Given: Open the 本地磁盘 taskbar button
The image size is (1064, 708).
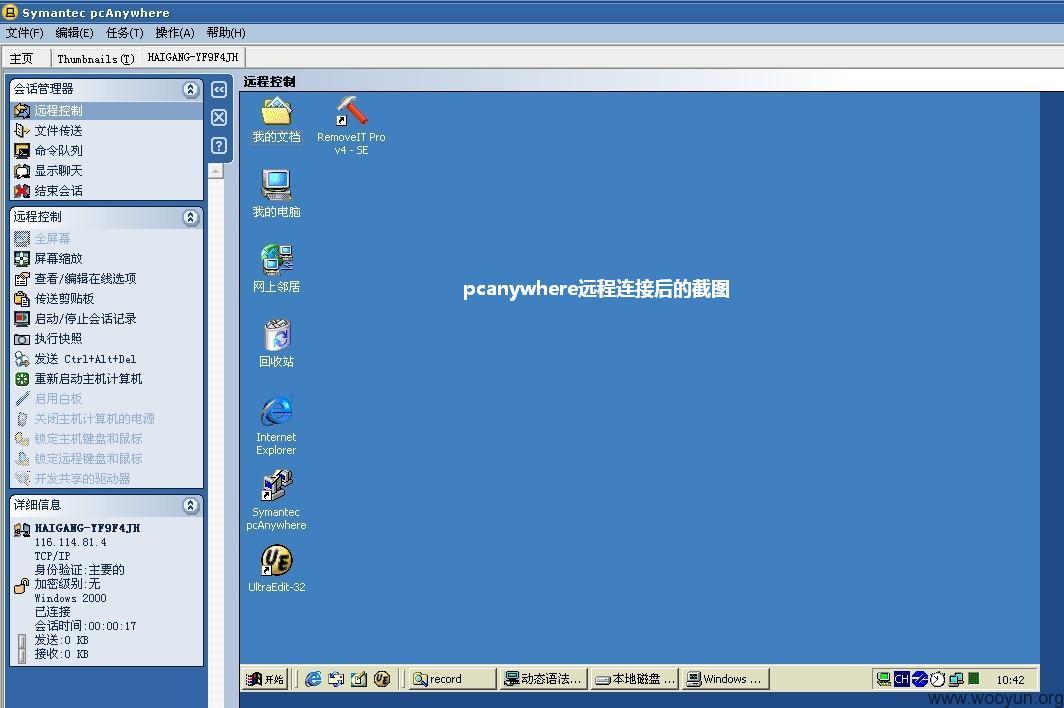Looking at the screenshot, I should coord(634,679).
